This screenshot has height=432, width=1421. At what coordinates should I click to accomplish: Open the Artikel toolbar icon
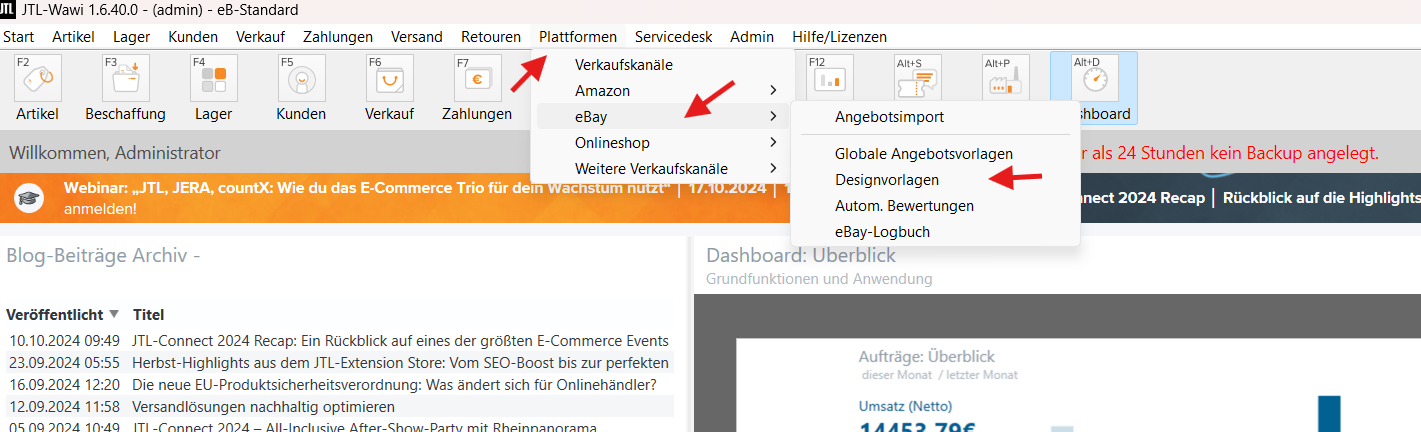37,79
